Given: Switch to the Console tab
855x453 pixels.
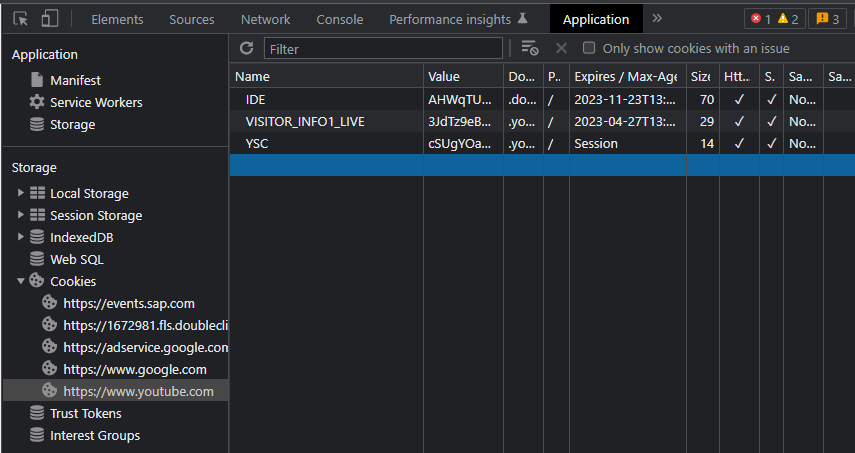Looking at the screenshot, I should [340, 20].
